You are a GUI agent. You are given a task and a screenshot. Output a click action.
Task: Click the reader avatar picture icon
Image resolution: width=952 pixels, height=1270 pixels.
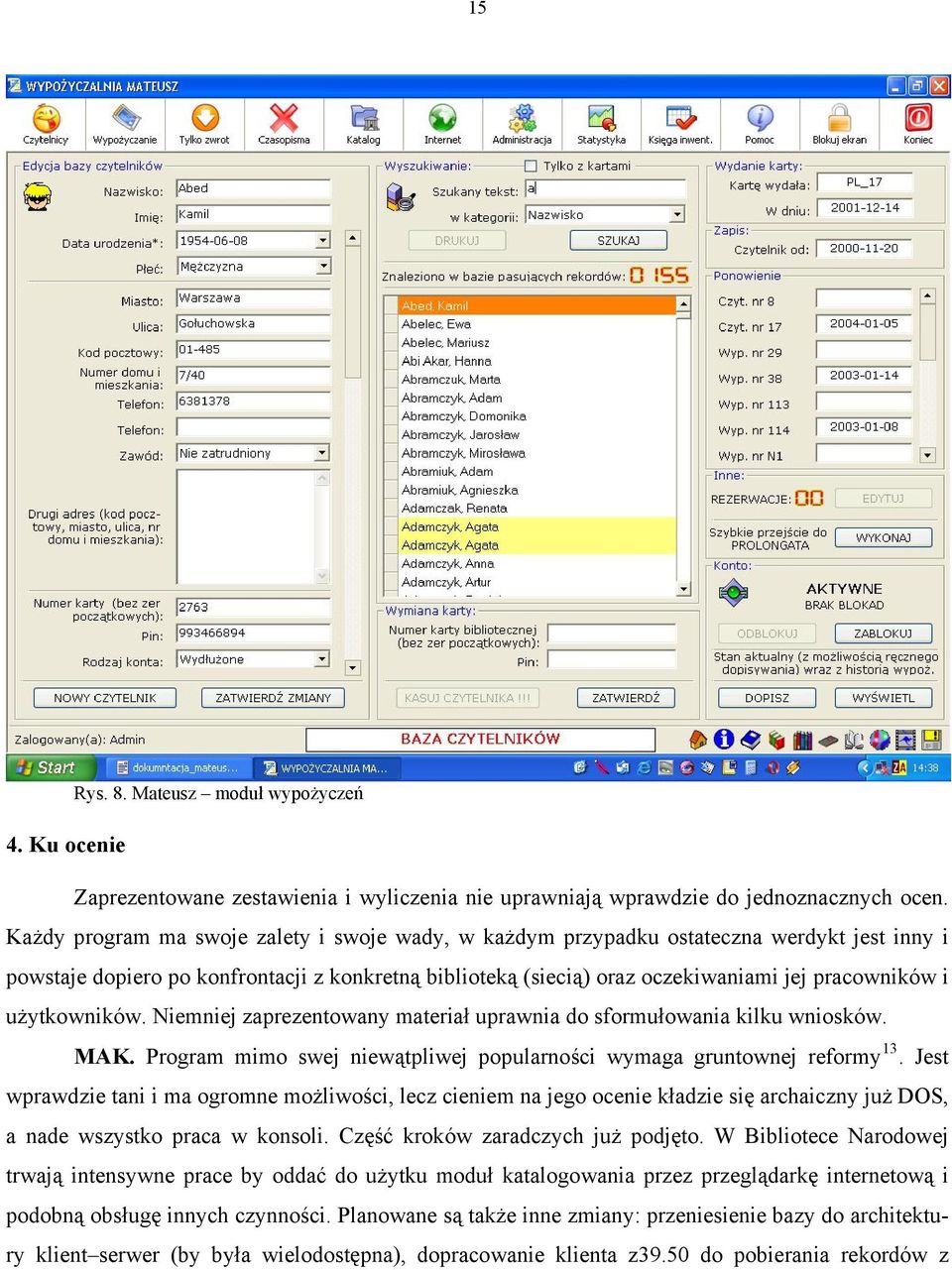pos(38,196)
